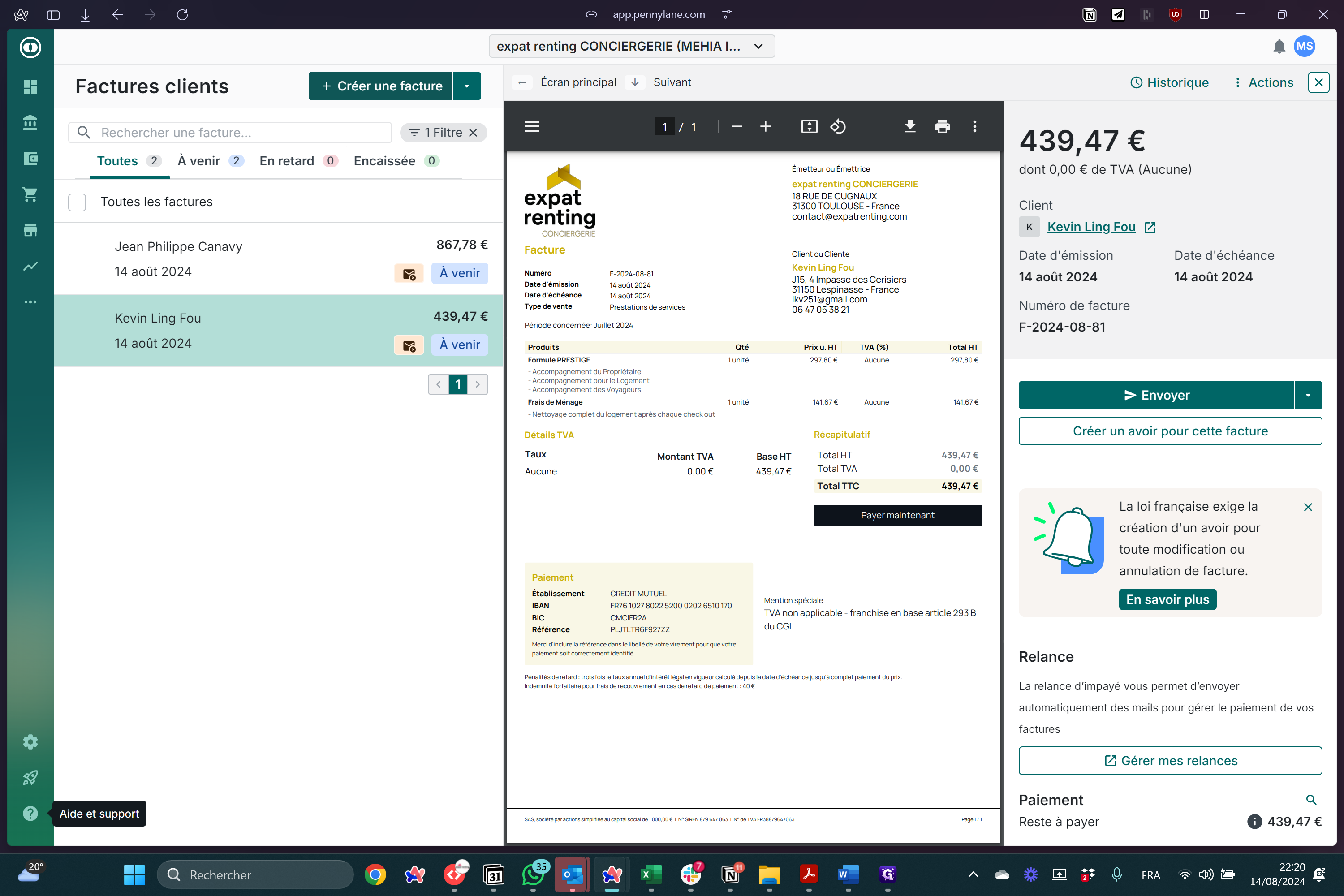Screen dimensions: 1344x896
Task: Zoom in the PDF with plus icon
Action: click(766, 126)
